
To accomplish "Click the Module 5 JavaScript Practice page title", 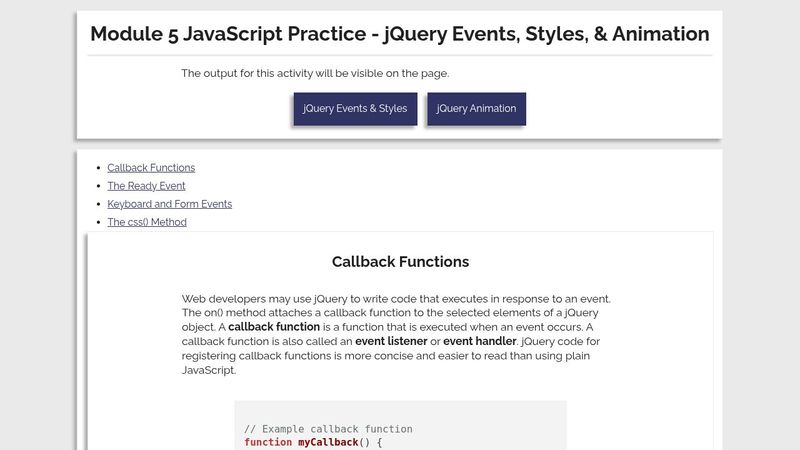I will click(400, 34).
